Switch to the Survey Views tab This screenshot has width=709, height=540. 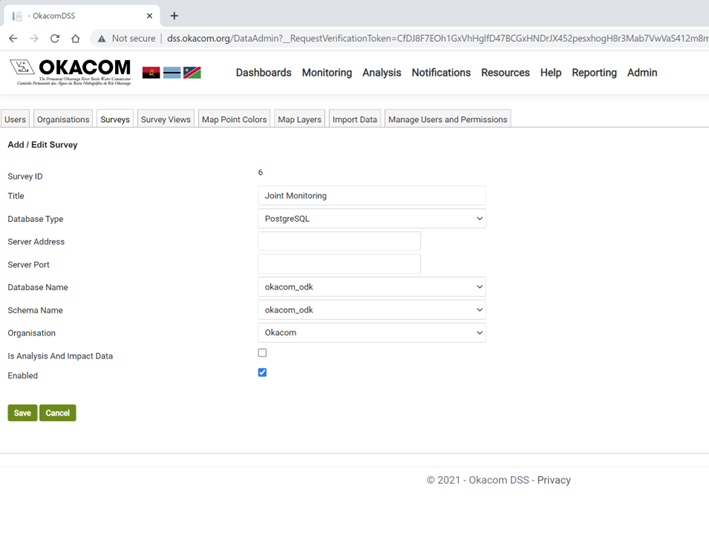click(165, 119)
